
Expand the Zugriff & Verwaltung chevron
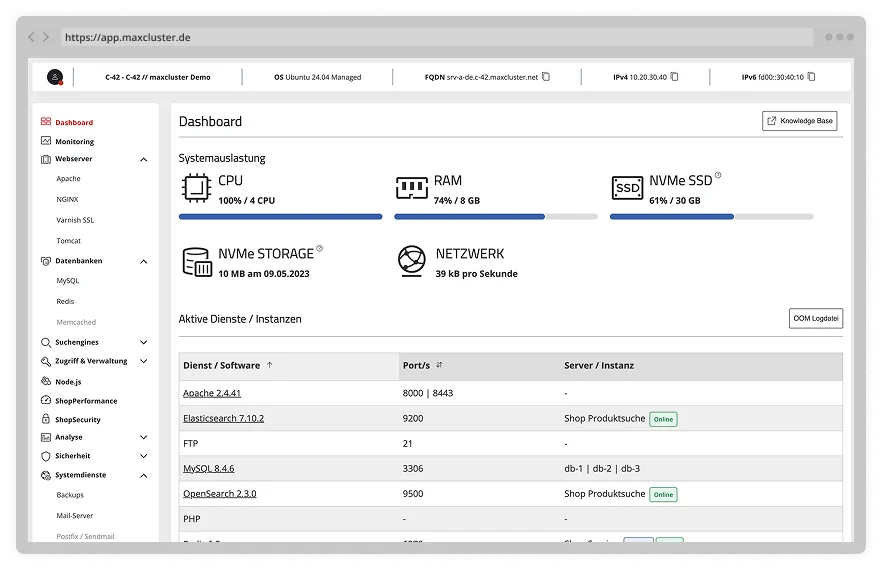[143, 361]
